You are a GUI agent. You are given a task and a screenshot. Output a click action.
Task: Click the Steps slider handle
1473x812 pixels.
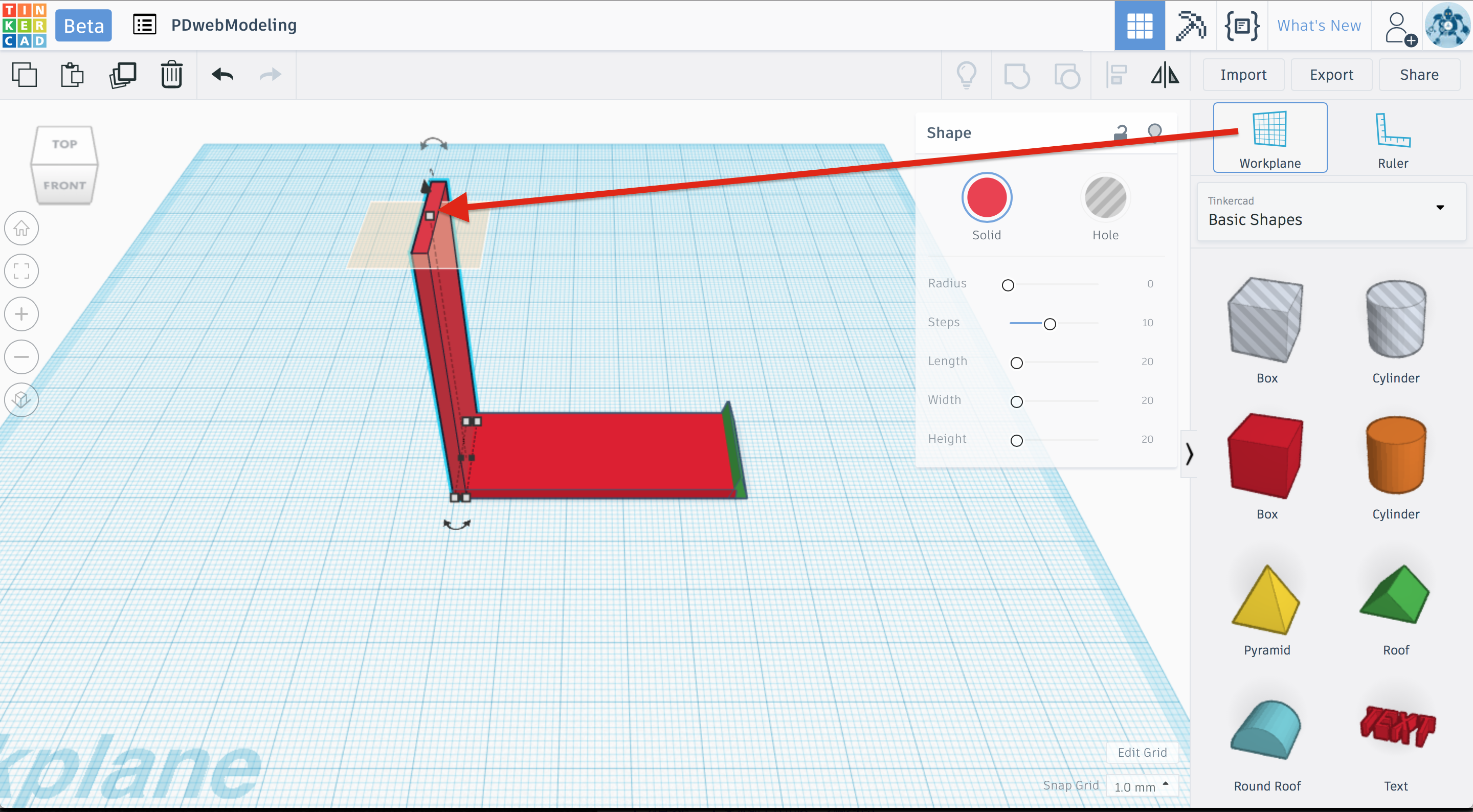click(1050, 324)
